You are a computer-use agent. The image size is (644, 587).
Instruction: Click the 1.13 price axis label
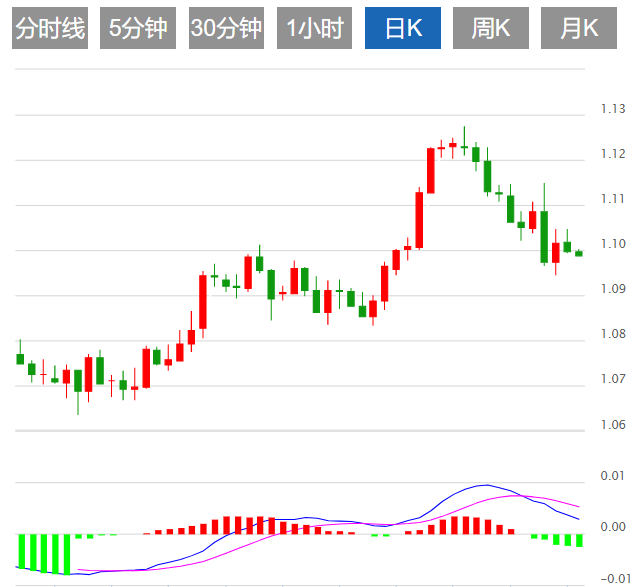click(x=613, y=109)
